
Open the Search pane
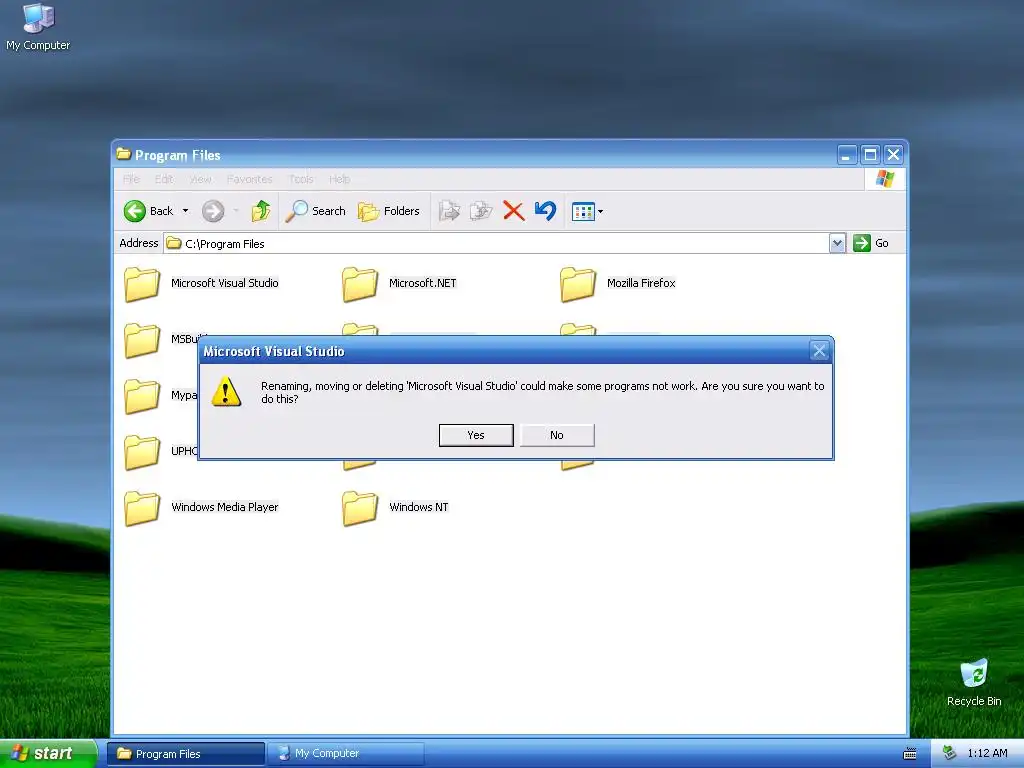pyautogui.click(x=315, y=211)
